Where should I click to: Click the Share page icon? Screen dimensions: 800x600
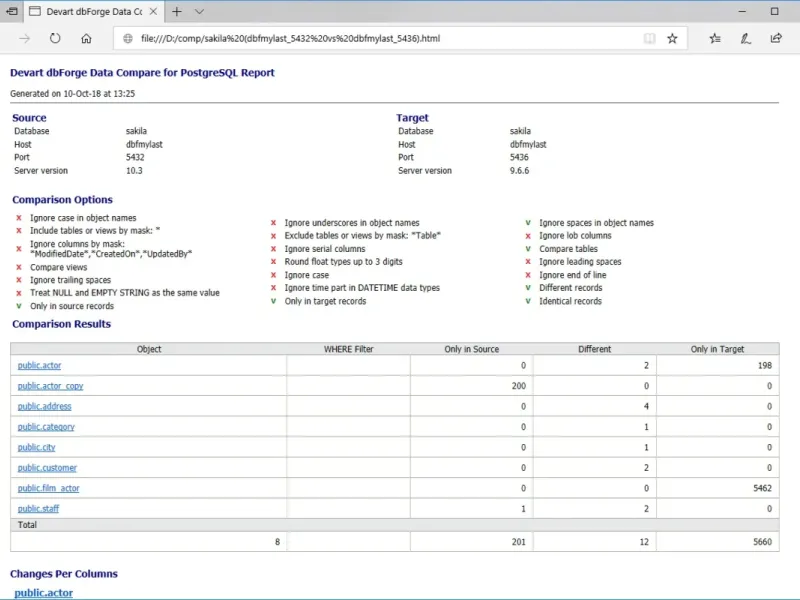point(776,38)
